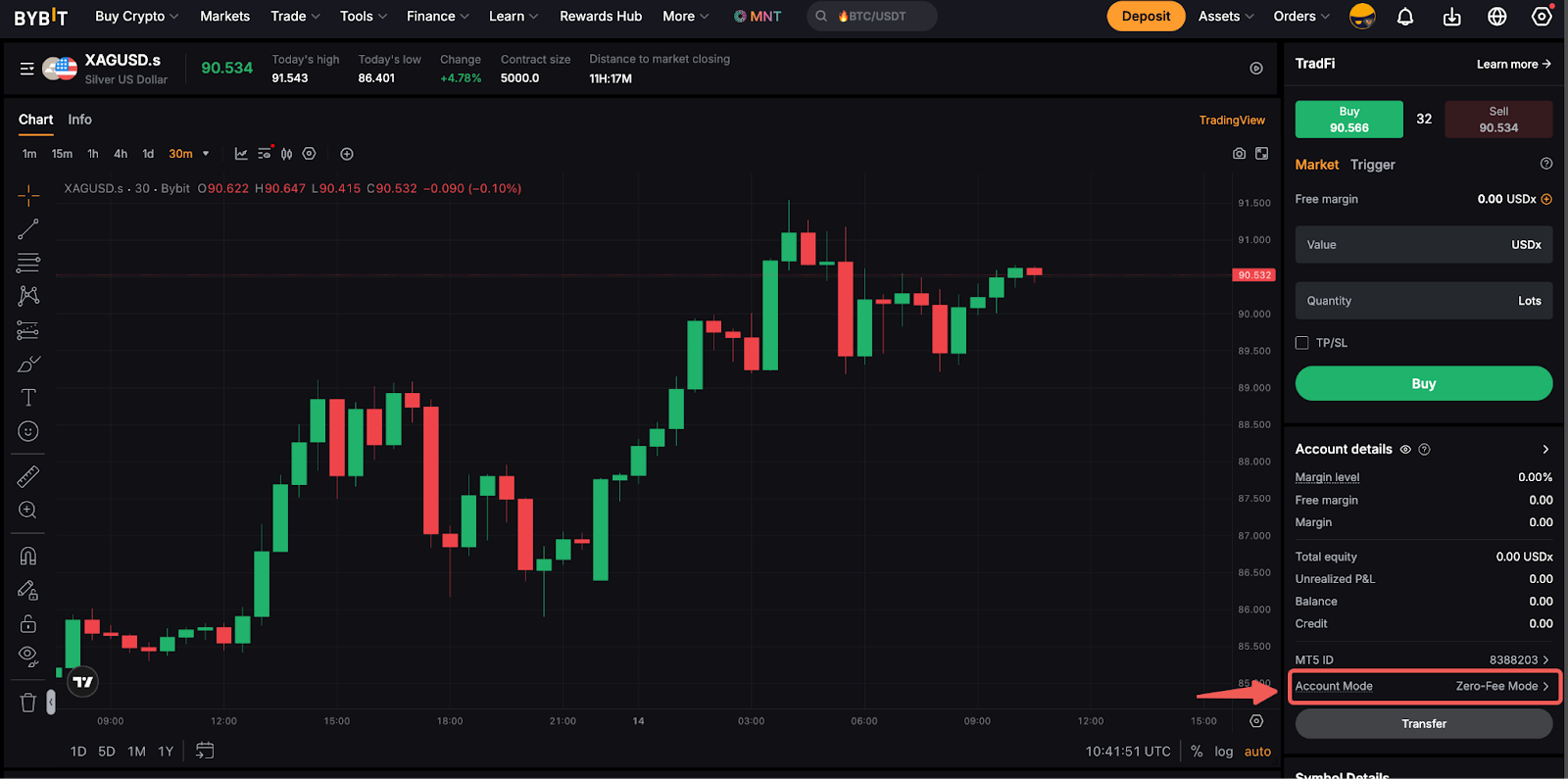
Task: Expand the Assets dropdown
Action: [x=1226, y=17]
